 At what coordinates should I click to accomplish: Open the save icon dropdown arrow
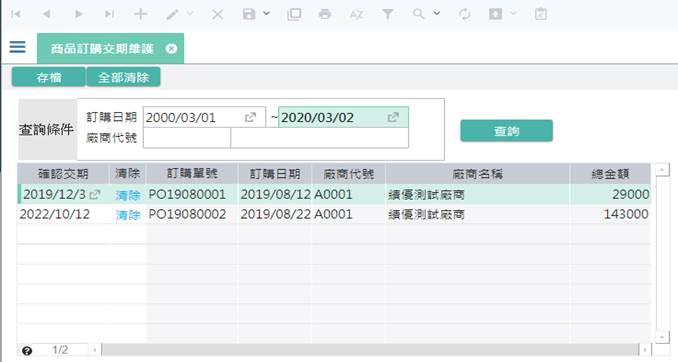266,13
